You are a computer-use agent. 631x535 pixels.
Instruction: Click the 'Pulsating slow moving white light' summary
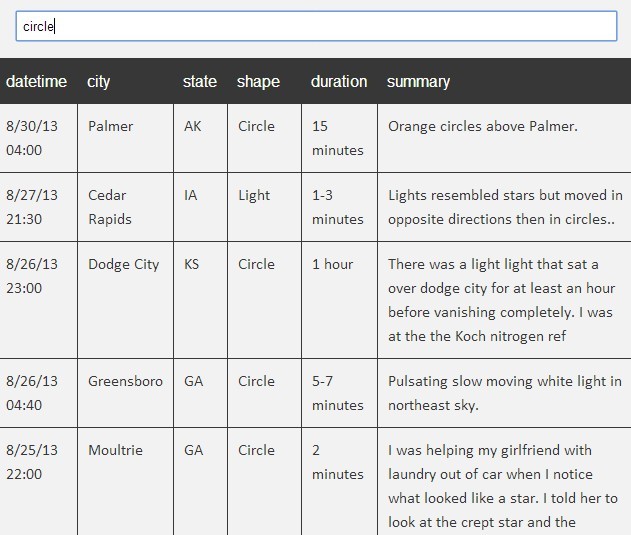click(504, 393)
